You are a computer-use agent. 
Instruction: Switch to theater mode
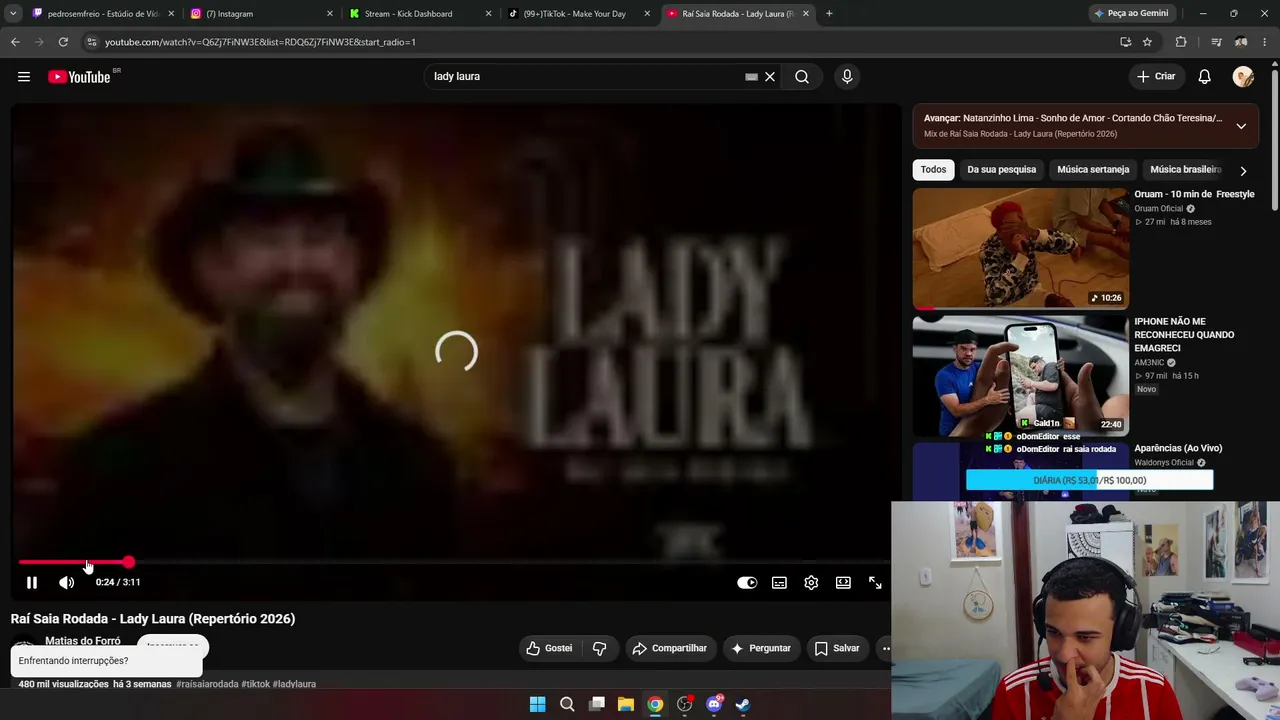pyautogui.click(x=843, y=583)
